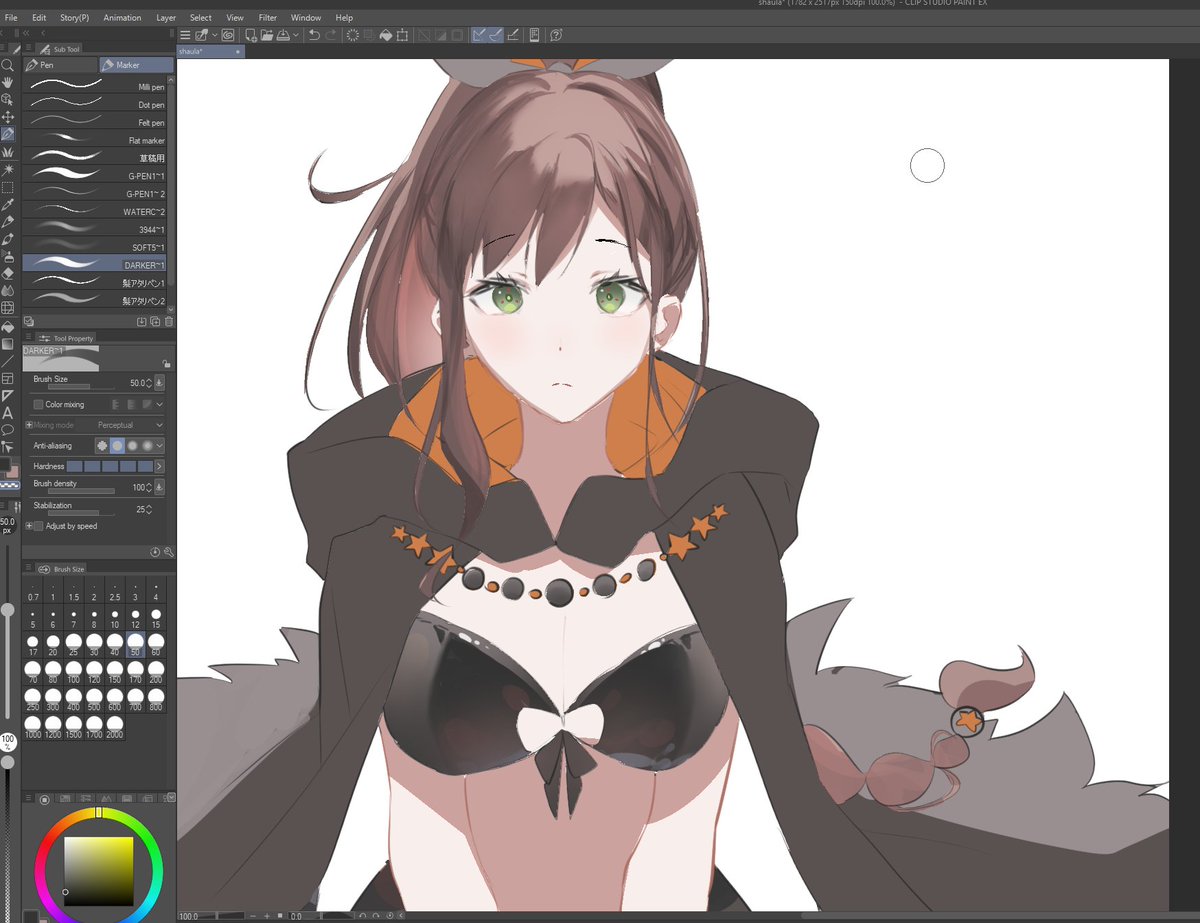Open Brush Size dynamics settings button
Image resolution: width=1200 pixels, height=923 pixels.
pos(159,383)
